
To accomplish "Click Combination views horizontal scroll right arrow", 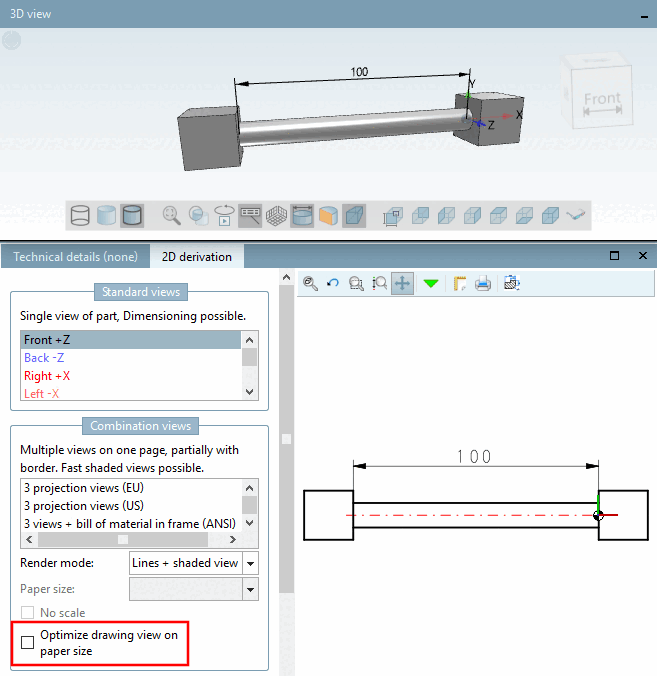I will pos(233,539).
